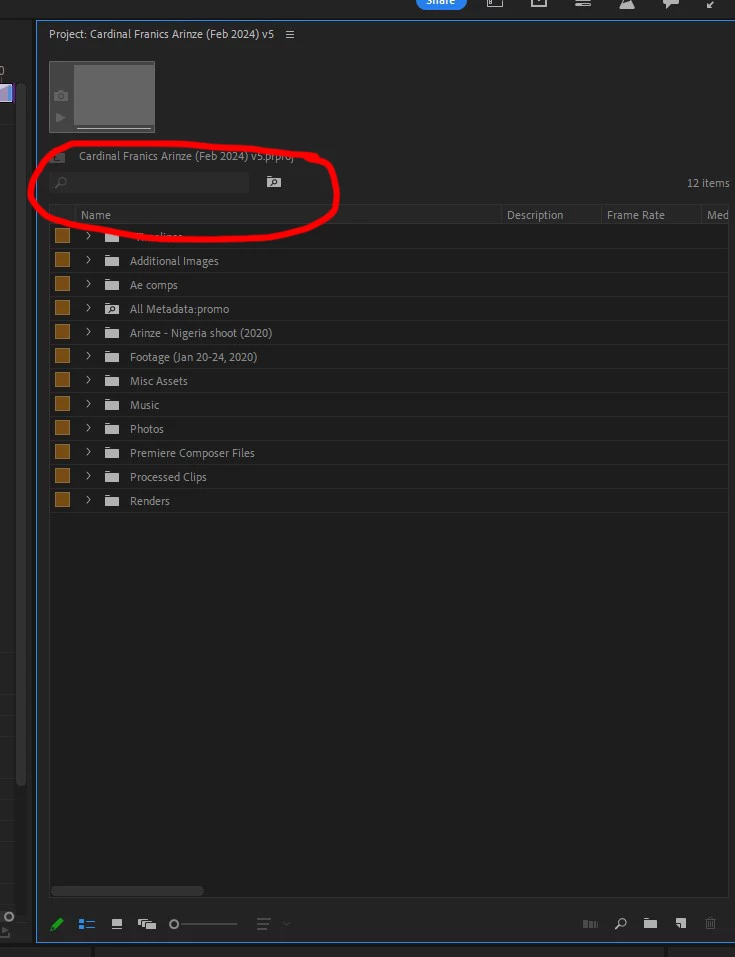Click the folder icon of Renders

pyautogui.click(x=112, y=500)
